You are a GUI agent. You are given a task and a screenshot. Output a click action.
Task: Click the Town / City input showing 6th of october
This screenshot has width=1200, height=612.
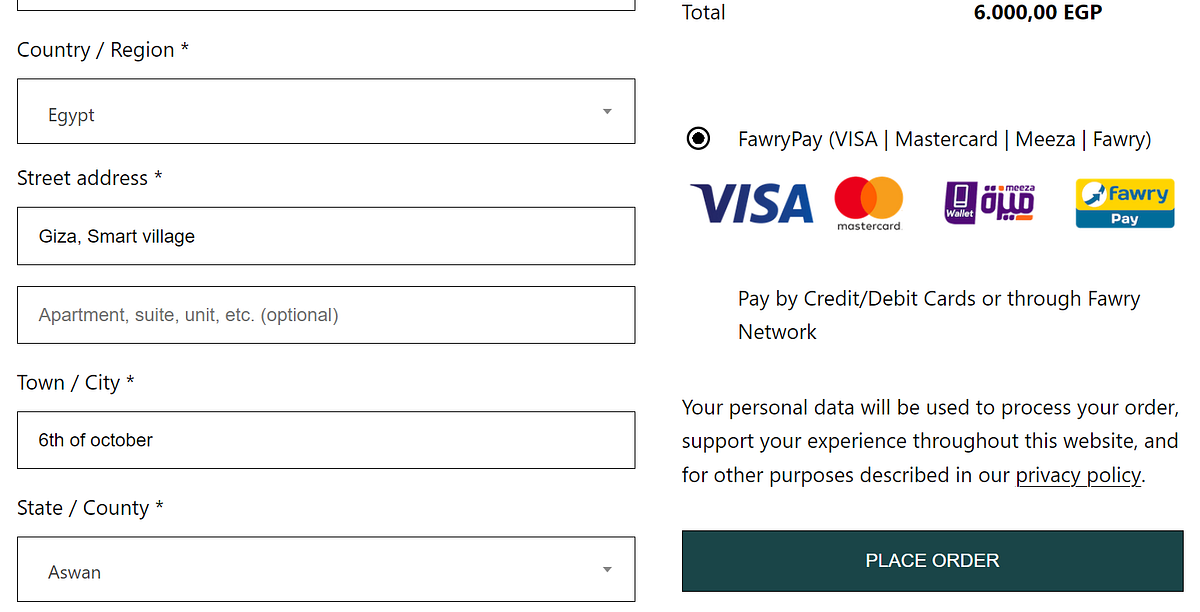(325, 440)
